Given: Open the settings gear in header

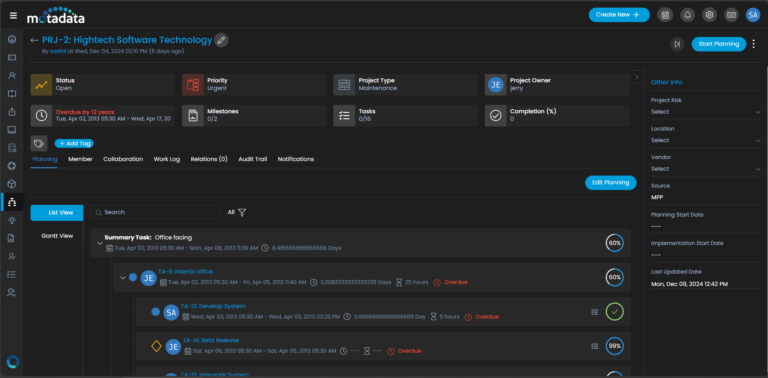Looking at the screenshot, I should (709, 15).
